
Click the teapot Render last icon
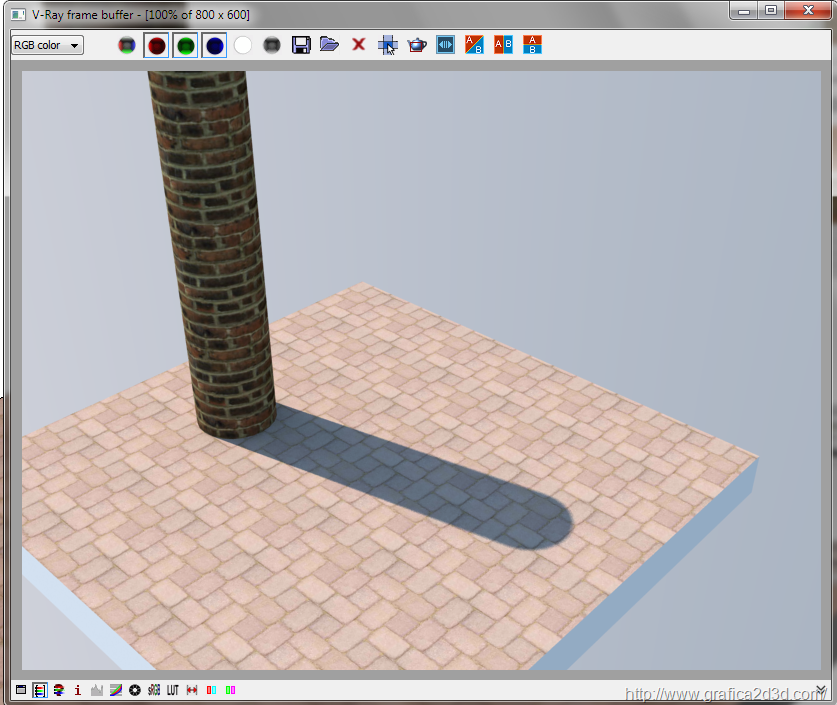coord(416,45)
